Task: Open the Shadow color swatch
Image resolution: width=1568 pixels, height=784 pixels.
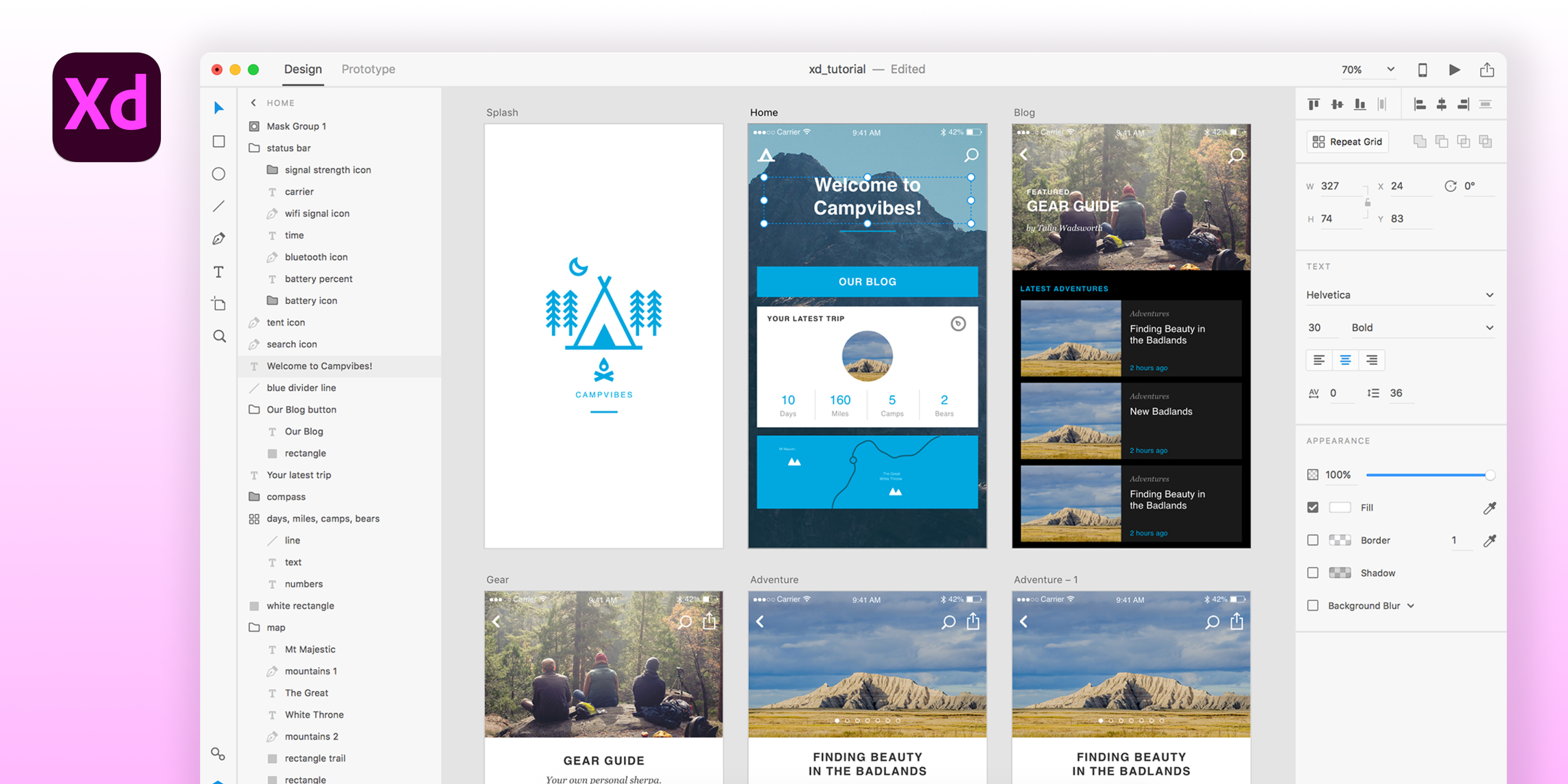Action: click(1340, 573)
